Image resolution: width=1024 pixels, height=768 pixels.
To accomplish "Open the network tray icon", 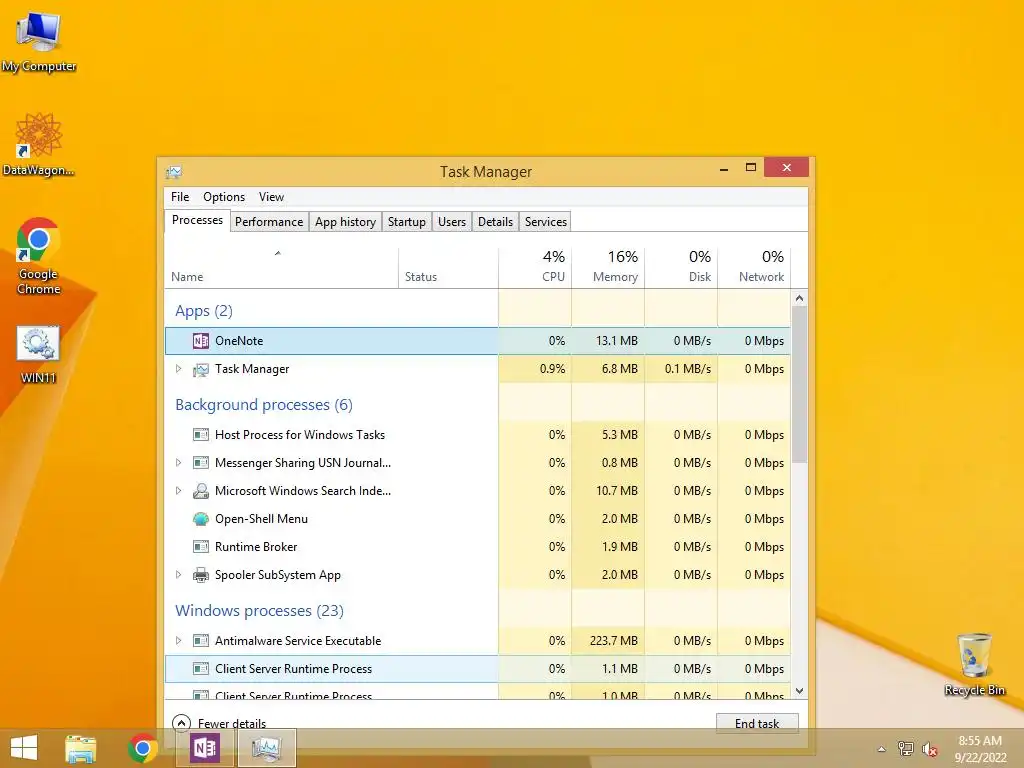I will 906,749.
